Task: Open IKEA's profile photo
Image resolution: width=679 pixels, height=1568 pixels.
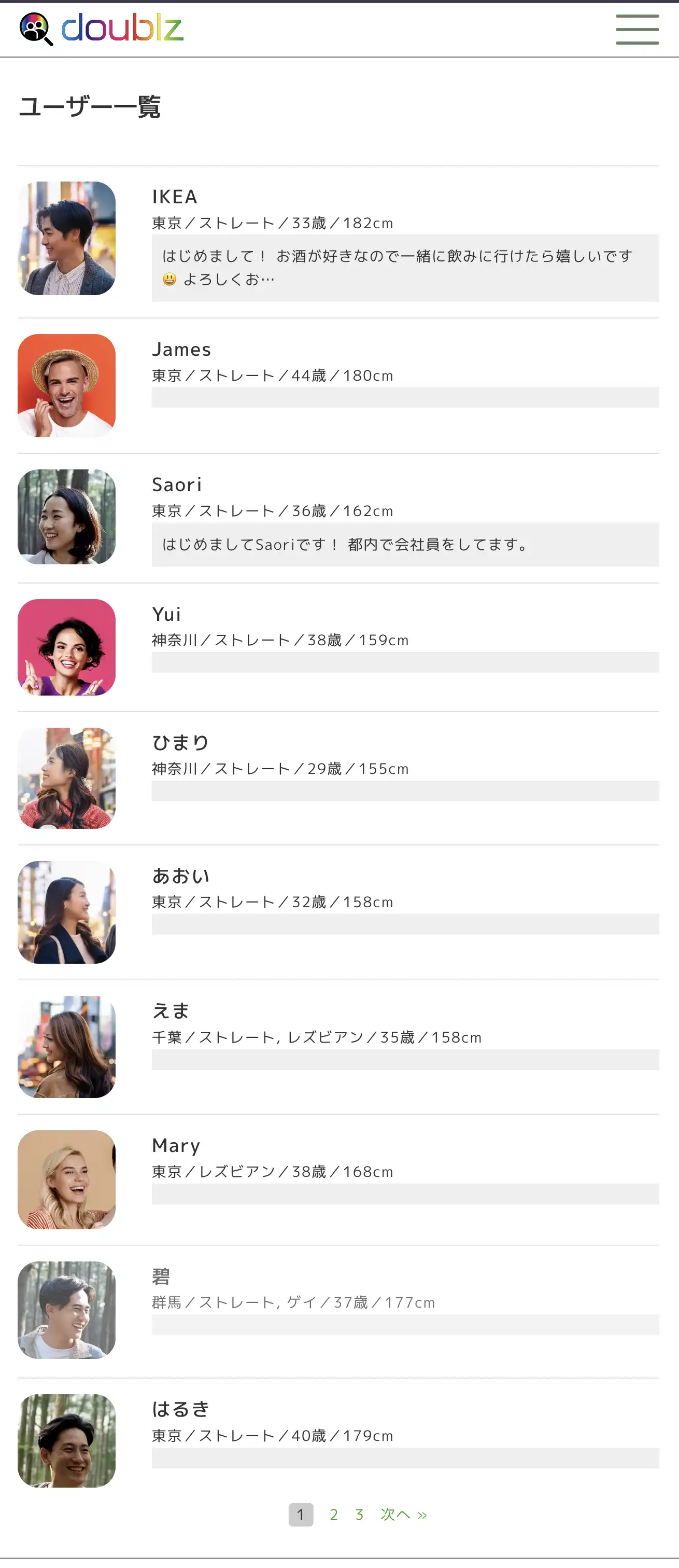Action: click(x=66, y=238)
